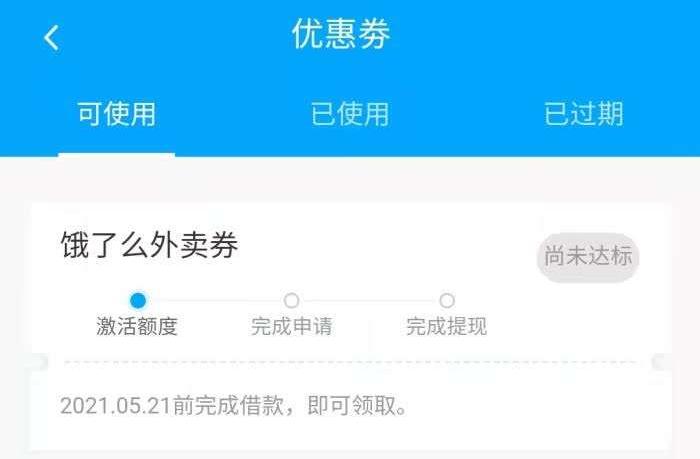Switch to the 已使用 tab
The height and width of the screenshot is (459, 700).
click(x=350, y=114)
